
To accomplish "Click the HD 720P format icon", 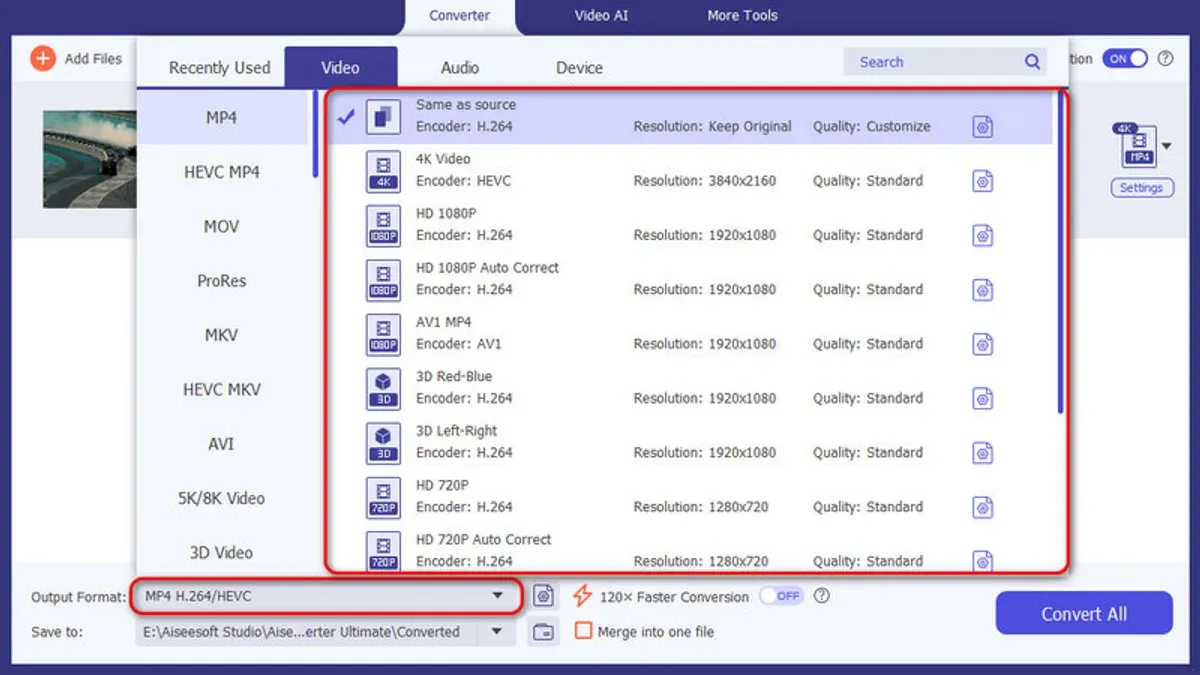I will coord(383,497).
